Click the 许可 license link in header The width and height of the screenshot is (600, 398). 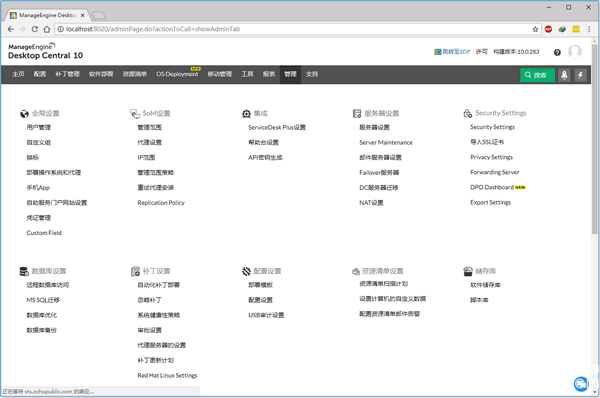point(482,52)
